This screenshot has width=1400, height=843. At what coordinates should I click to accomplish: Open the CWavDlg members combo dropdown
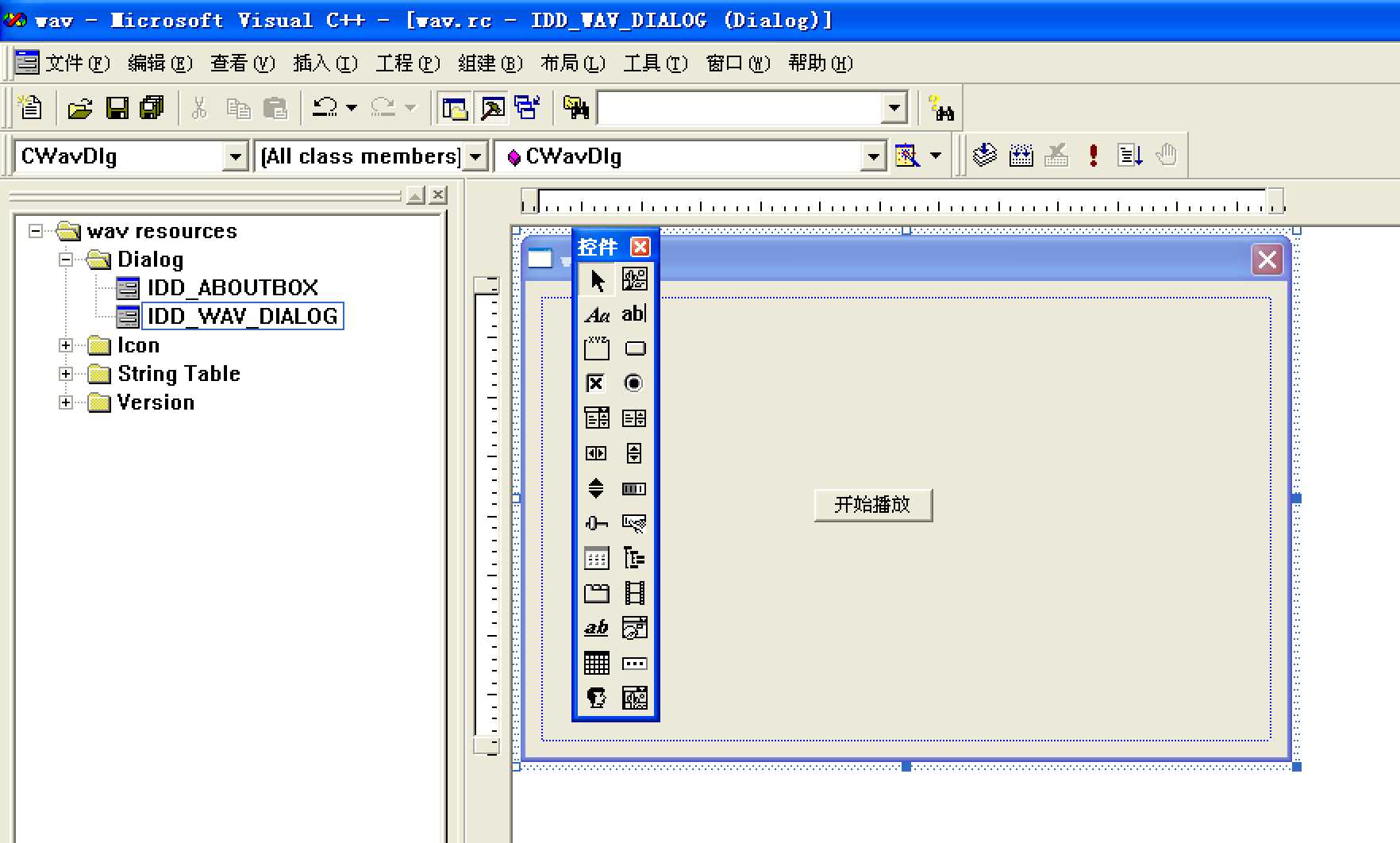[x=874, y=156]
